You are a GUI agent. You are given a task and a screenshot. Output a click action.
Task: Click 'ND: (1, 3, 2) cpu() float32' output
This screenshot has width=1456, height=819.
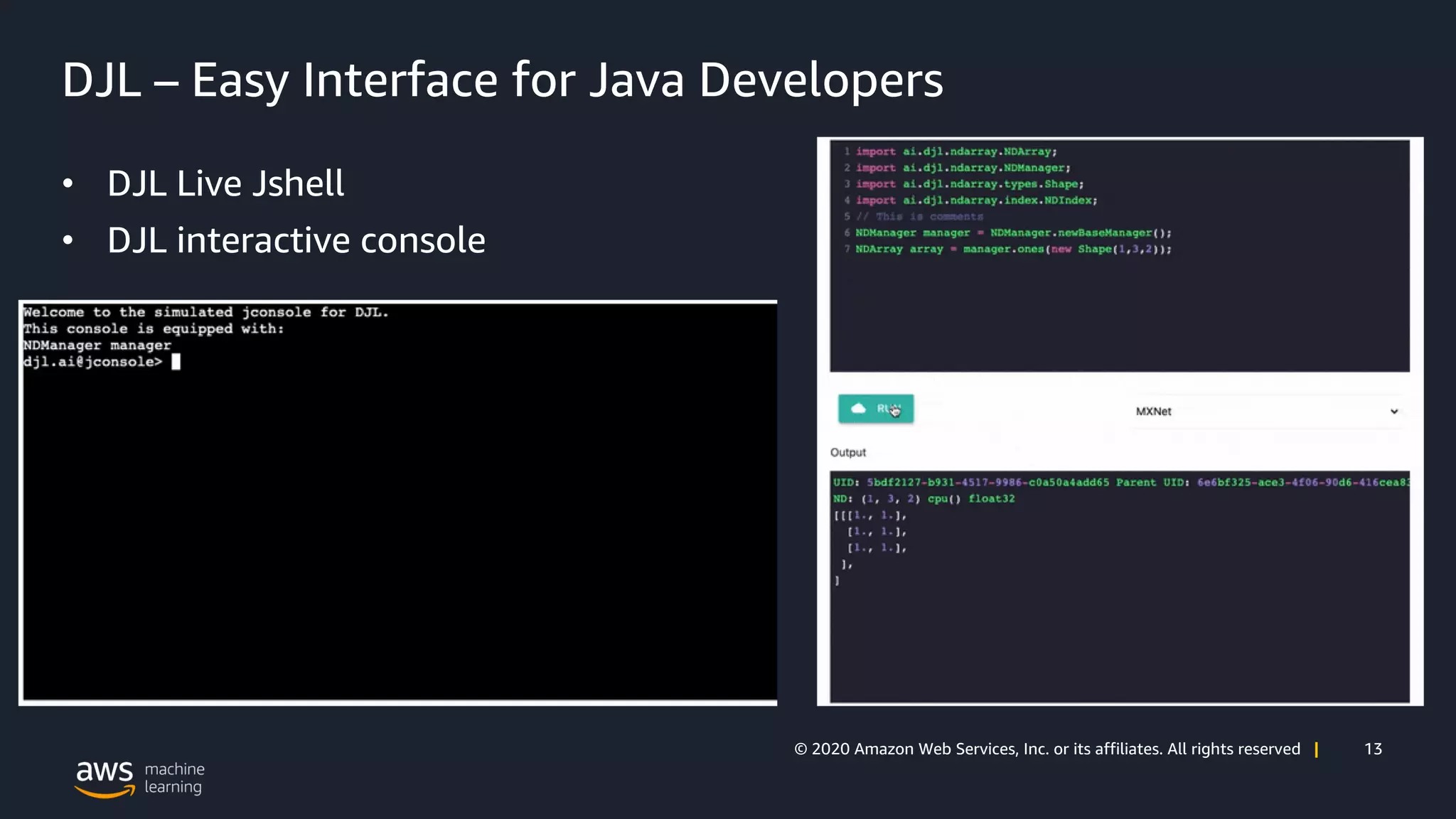[x=924, y=499]
